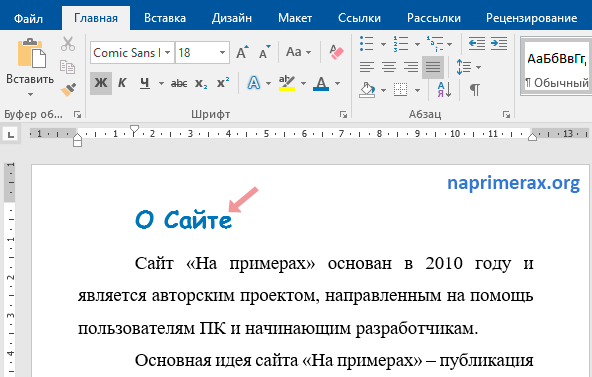
Task: Expand the bullets dropdown arrow
Action: pyautogui.click(x=383, y=45)
